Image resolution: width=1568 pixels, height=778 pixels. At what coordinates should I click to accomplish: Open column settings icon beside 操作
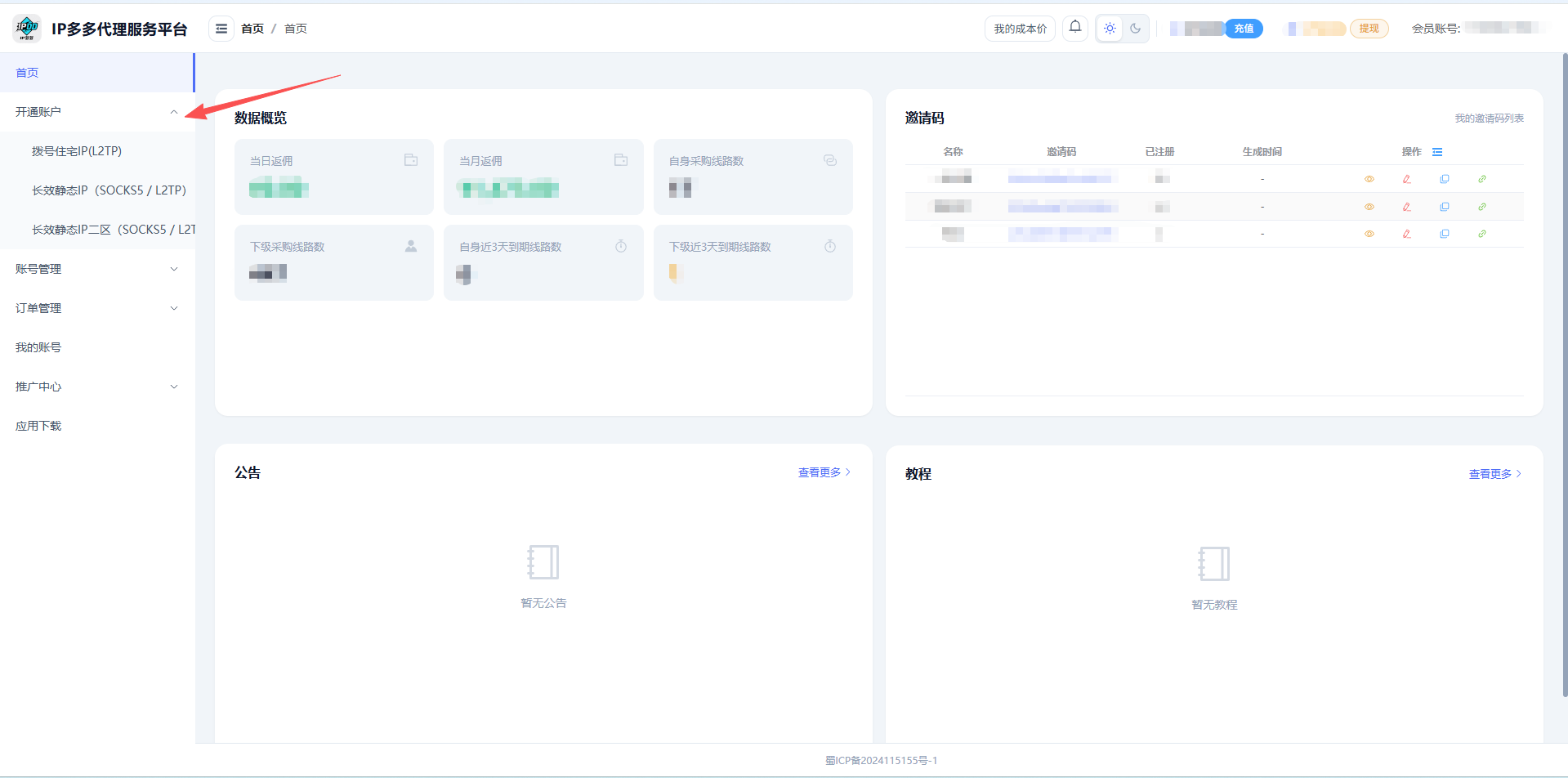(x=1437, y=152)
